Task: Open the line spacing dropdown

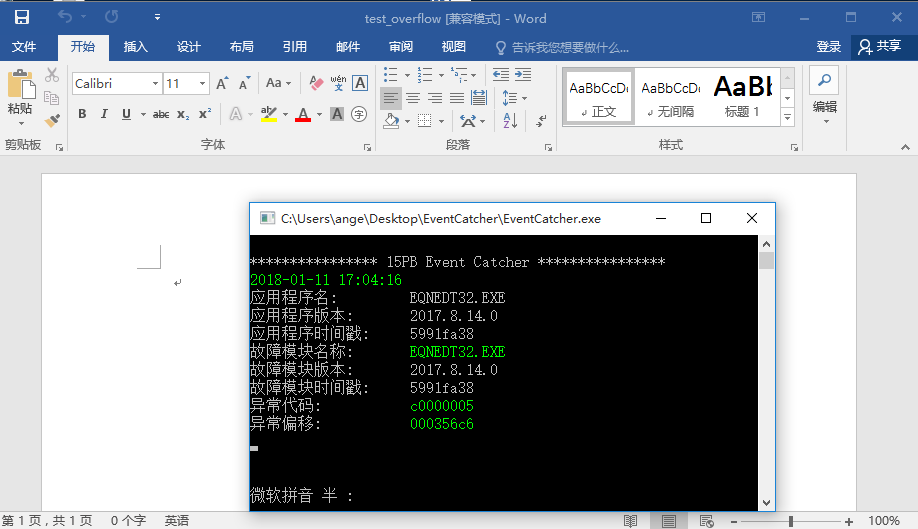Action: [525, 98]
